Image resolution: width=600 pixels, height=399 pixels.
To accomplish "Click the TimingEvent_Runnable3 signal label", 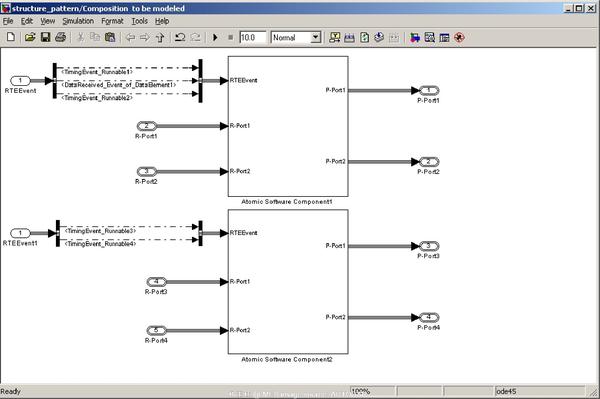I will tap(100, 231).
